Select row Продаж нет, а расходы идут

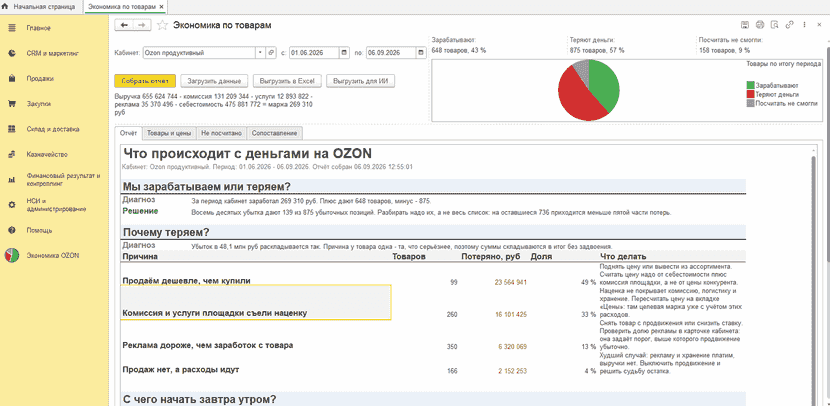coord(181,369)
